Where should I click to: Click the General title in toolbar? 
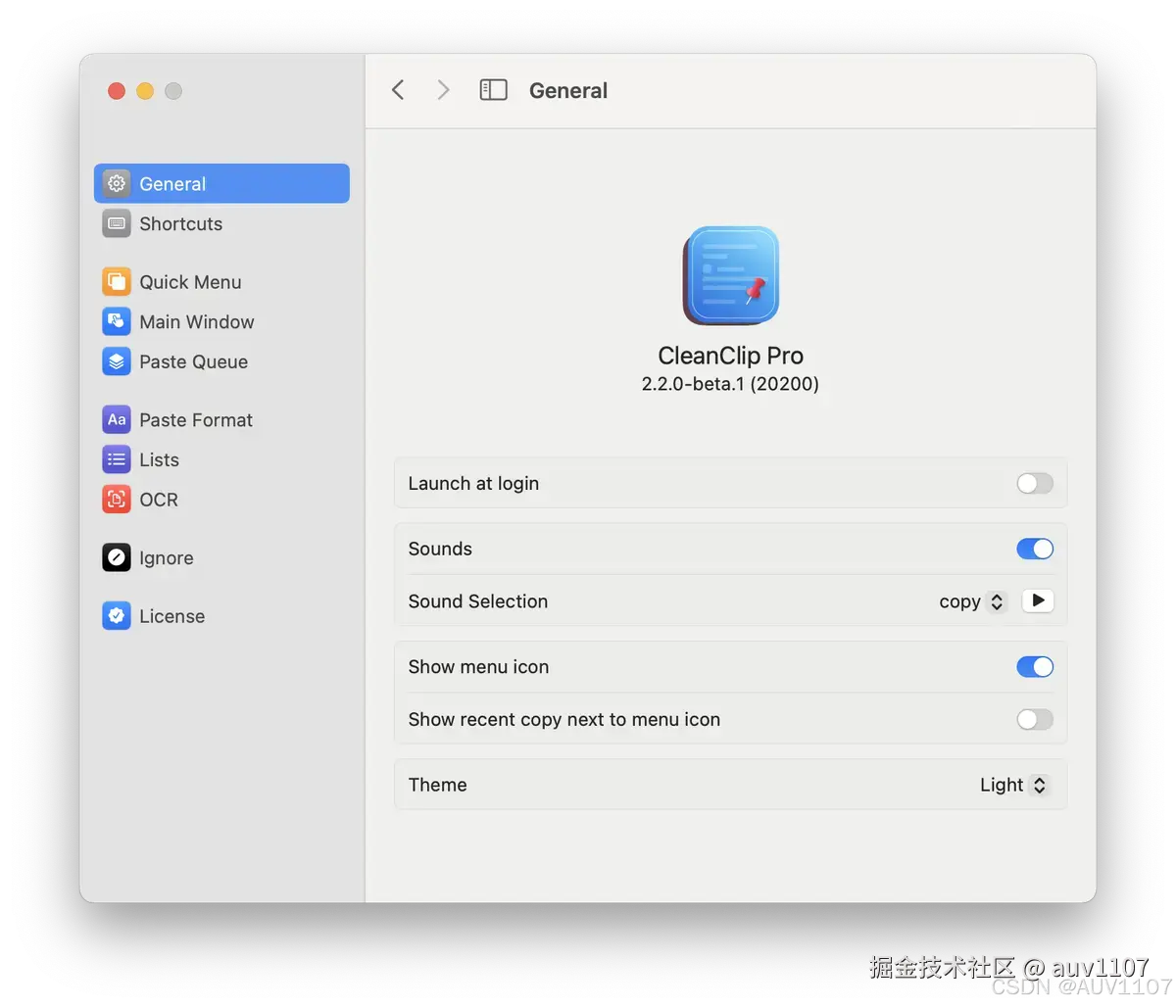point(568,90)
